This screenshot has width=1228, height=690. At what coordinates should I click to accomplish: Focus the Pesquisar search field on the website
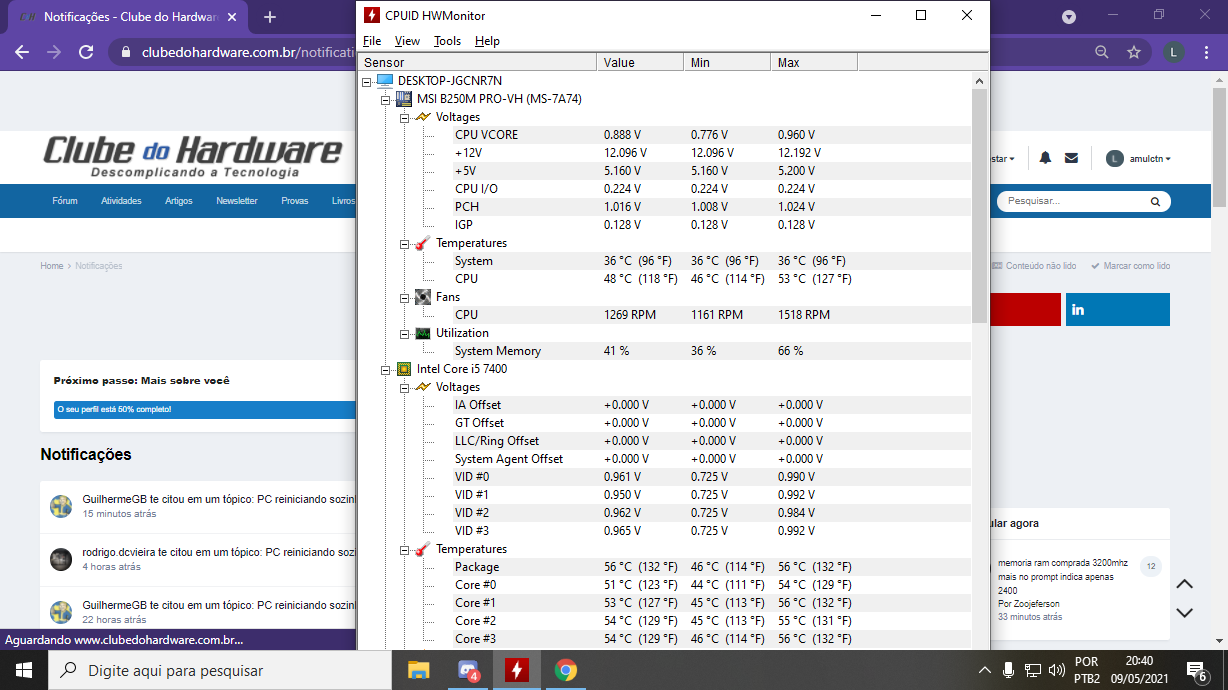[x=1074, y=201]
